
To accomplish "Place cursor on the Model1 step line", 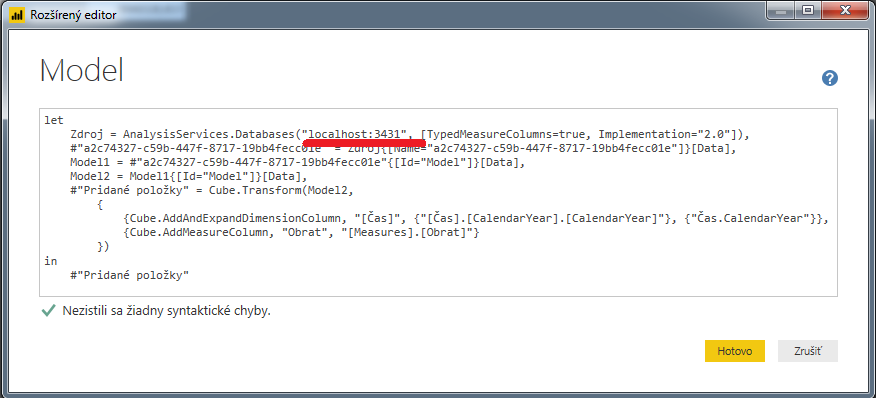I will [298, 163].
